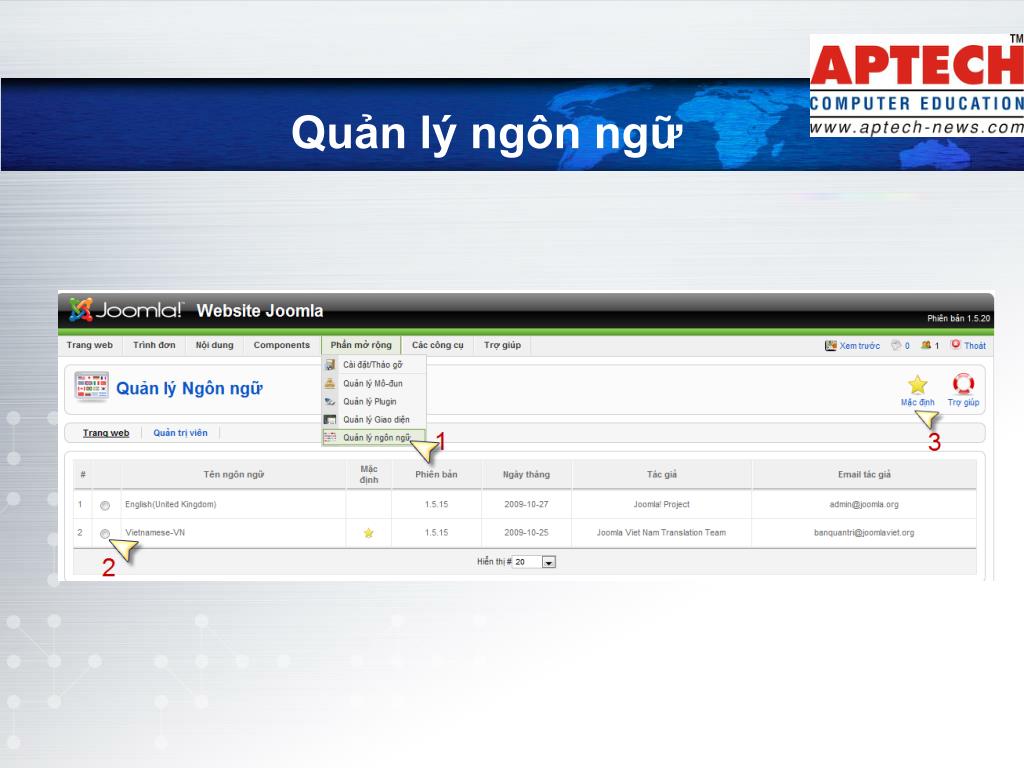Viewport: 1024px width, 768px height.
Task: Click the Thoát logout icon
Action: tap(956, 344)
